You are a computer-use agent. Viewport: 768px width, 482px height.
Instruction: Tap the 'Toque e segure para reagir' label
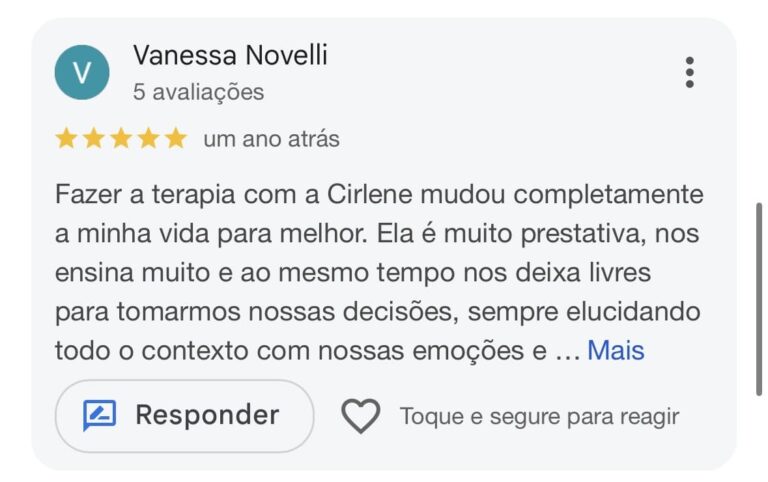pyautogui.click(x=539, y=416)
